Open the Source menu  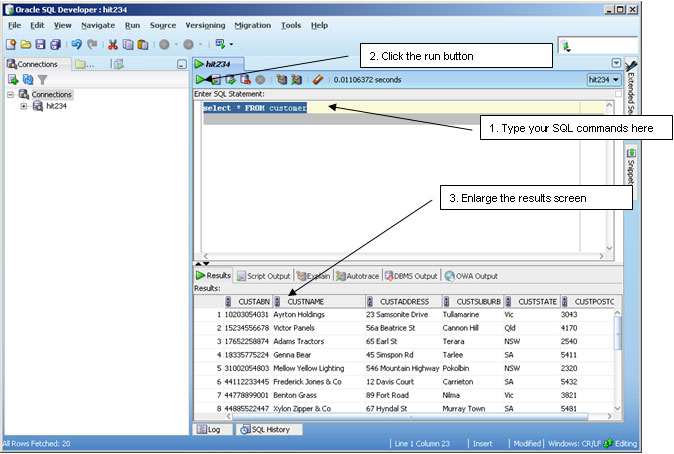pyautogui.click(x=163, y=25)
